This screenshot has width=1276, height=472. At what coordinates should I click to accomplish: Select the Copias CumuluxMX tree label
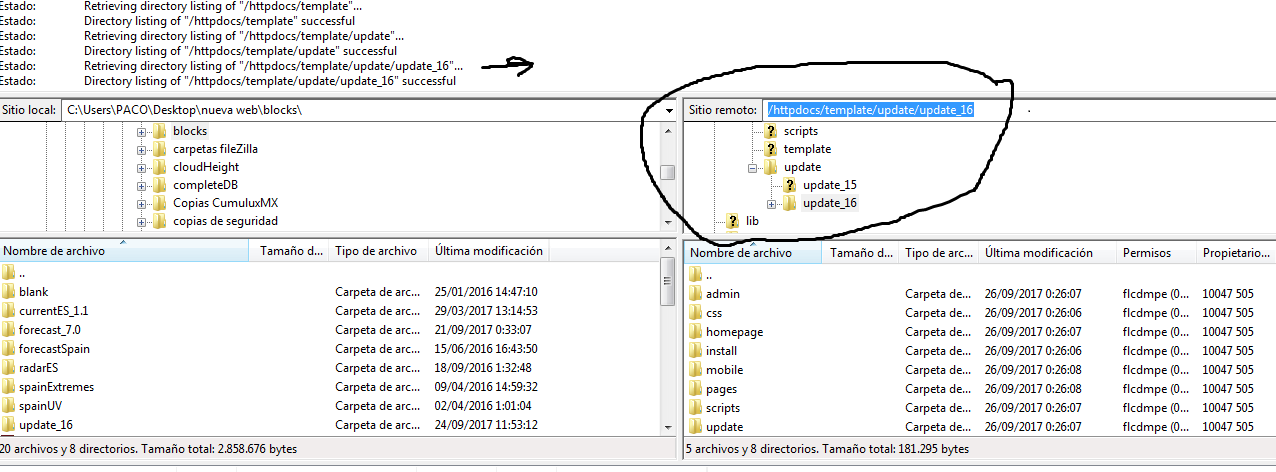click(225, 203)
